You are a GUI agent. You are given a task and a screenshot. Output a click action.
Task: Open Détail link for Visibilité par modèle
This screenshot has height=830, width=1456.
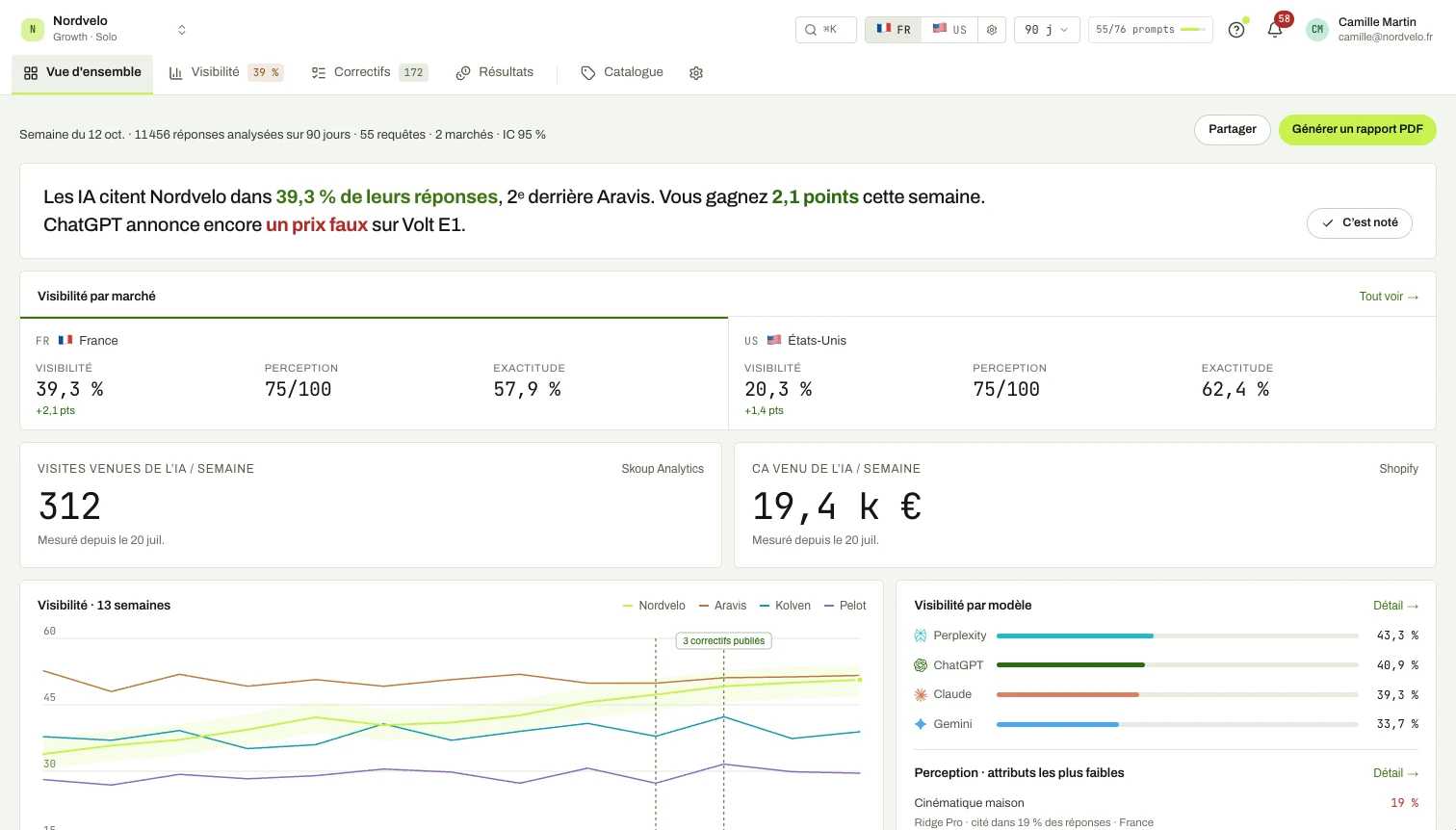pyautogui.click(x=1395, y=606)
